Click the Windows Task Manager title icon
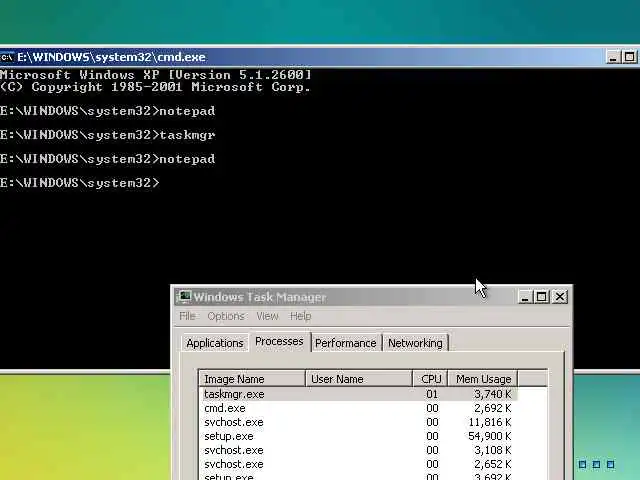 coord(185,297)
